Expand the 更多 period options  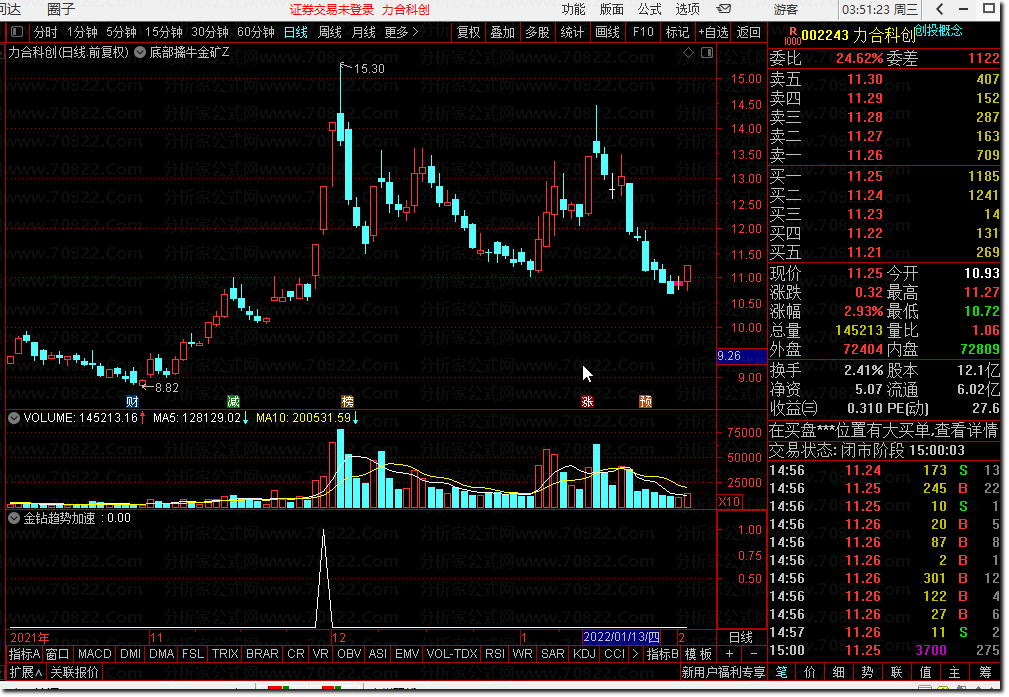[x=402, y=32]
